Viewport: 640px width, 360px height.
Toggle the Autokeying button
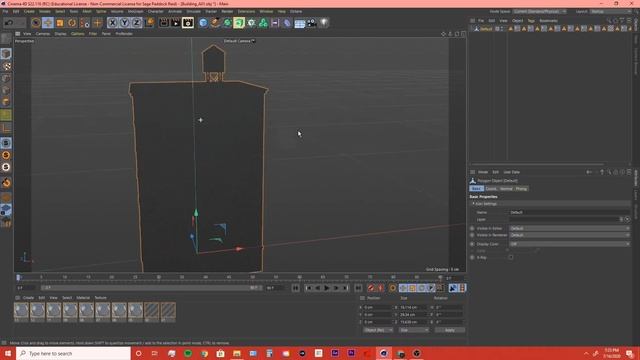[x=380, y=288]
